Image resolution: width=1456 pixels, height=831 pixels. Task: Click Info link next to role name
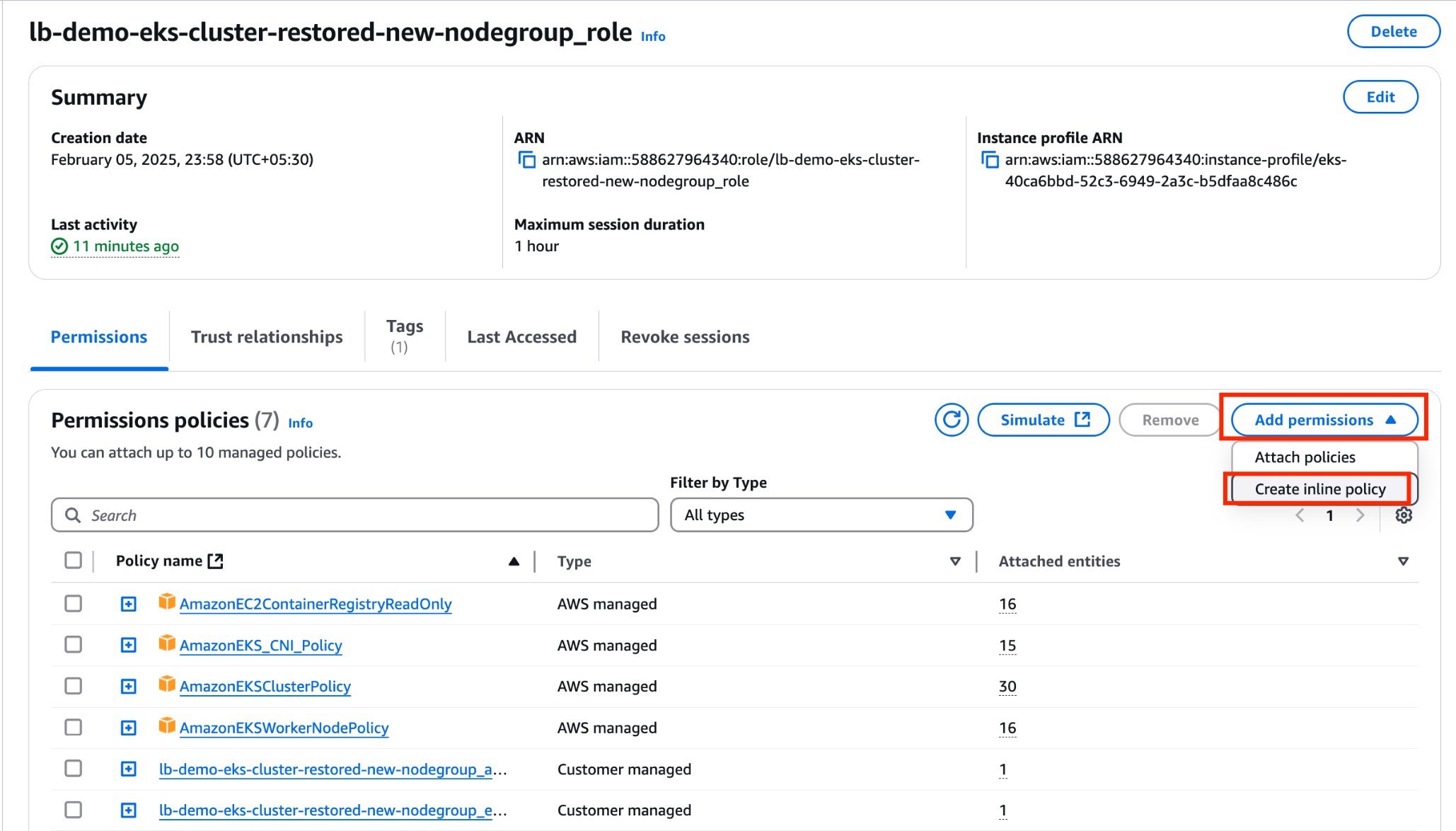(653, 36)
